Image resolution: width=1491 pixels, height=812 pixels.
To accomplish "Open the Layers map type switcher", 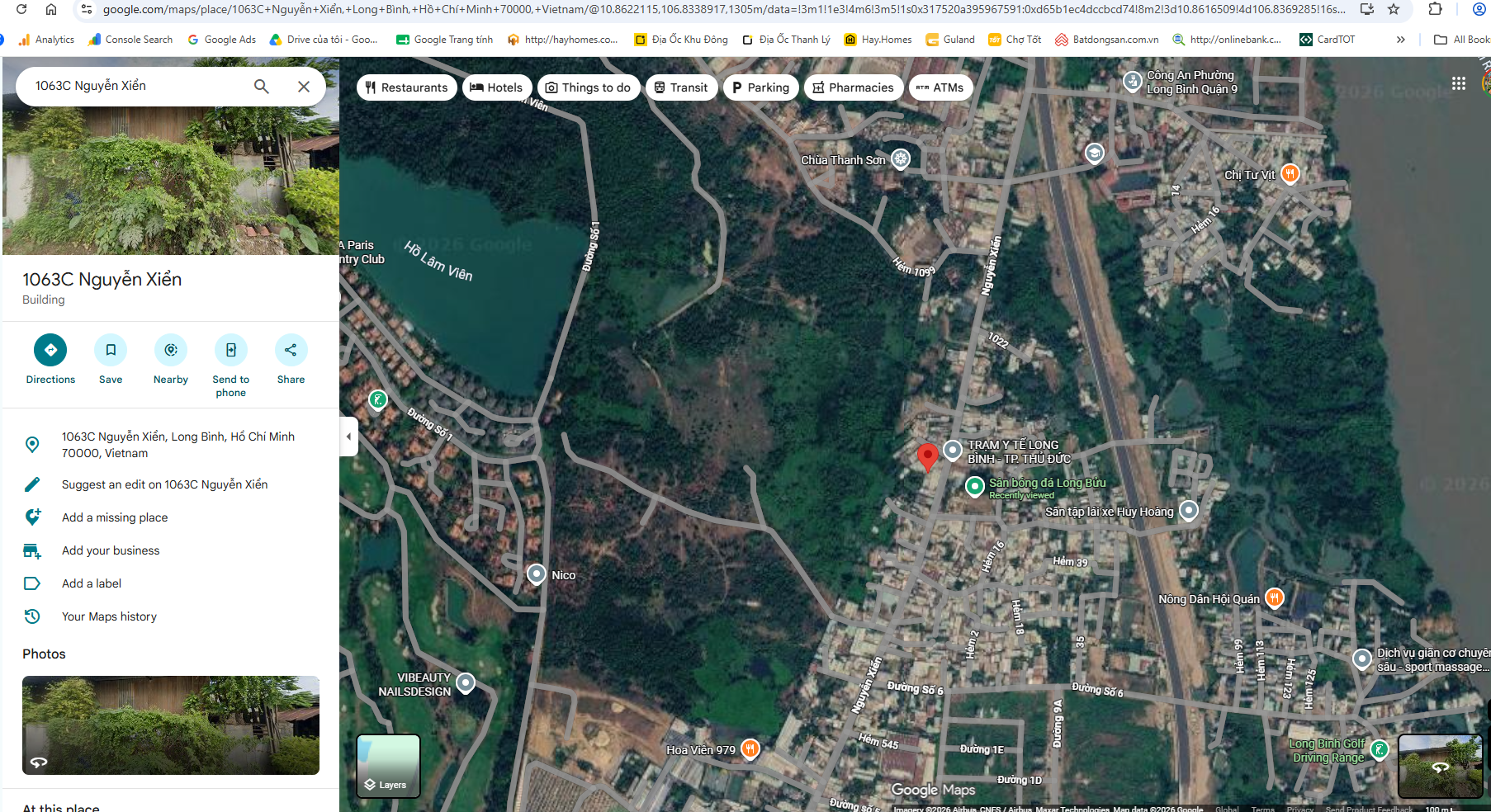I will point(388,766).
